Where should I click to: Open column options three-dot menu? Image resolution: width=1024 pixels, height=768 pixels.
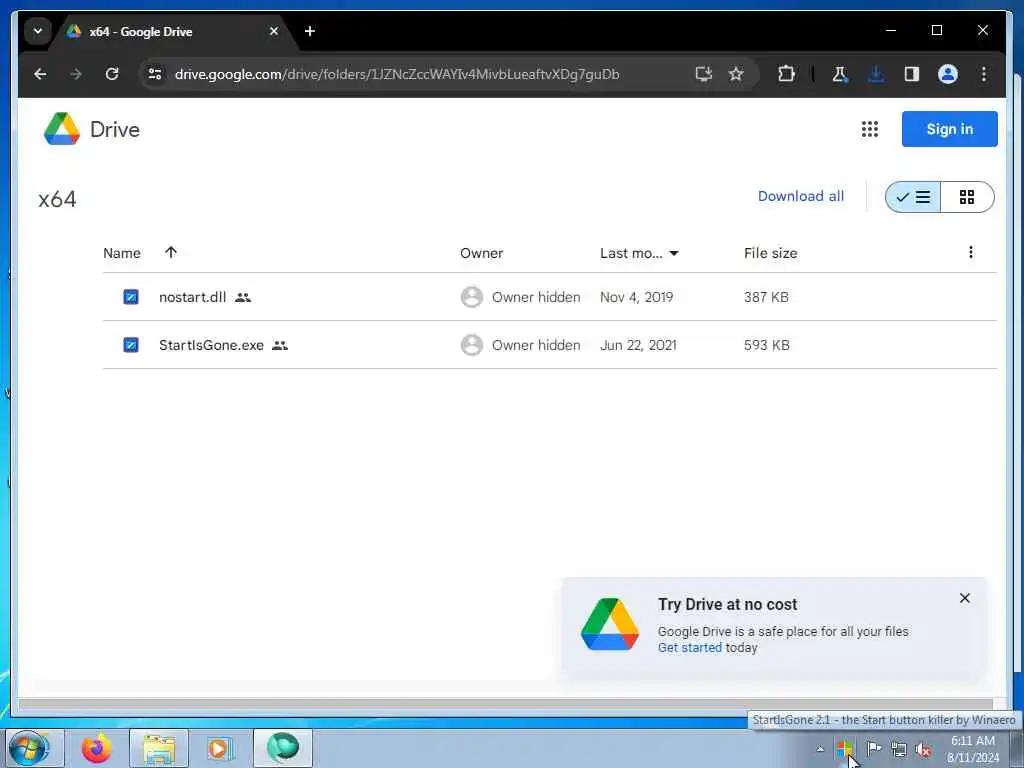tap(970, 252)
